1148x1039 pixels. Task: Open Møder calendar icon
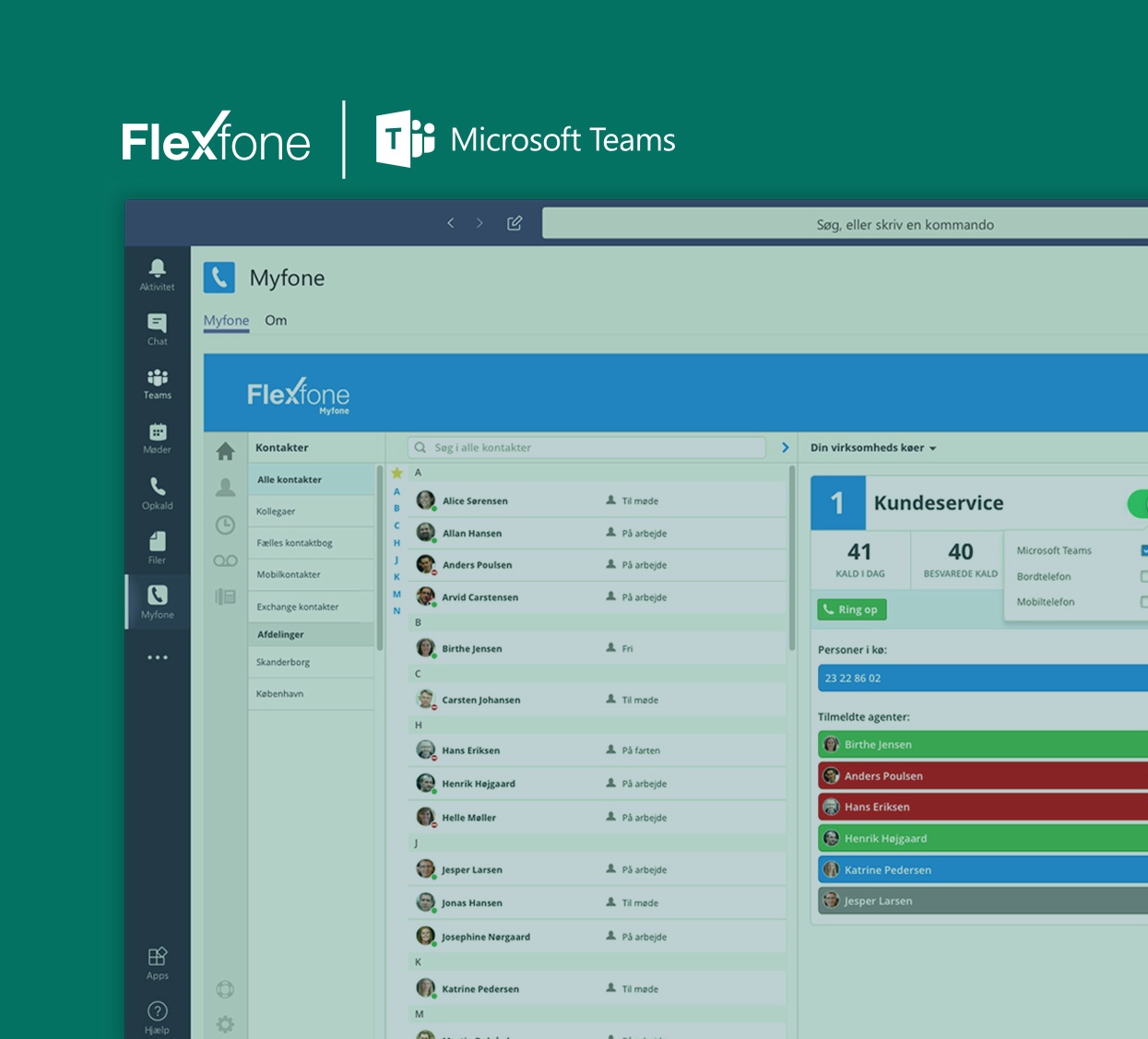click(158, 438)
